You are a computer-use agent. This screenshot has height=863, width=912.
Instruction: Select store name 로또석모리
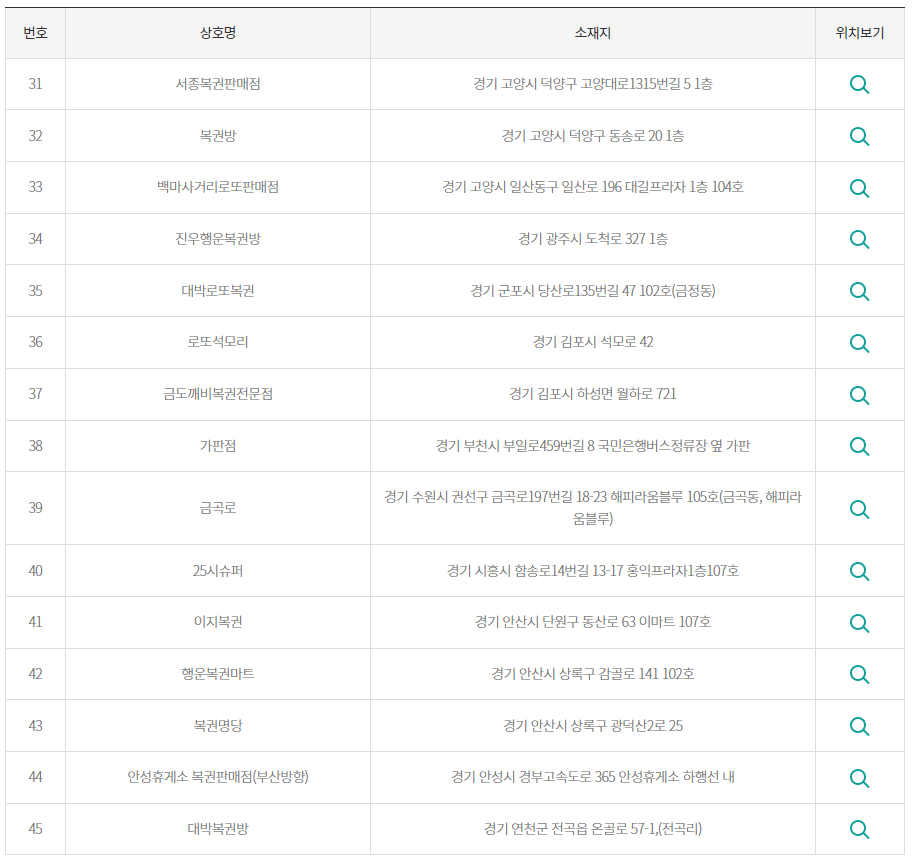218,341
